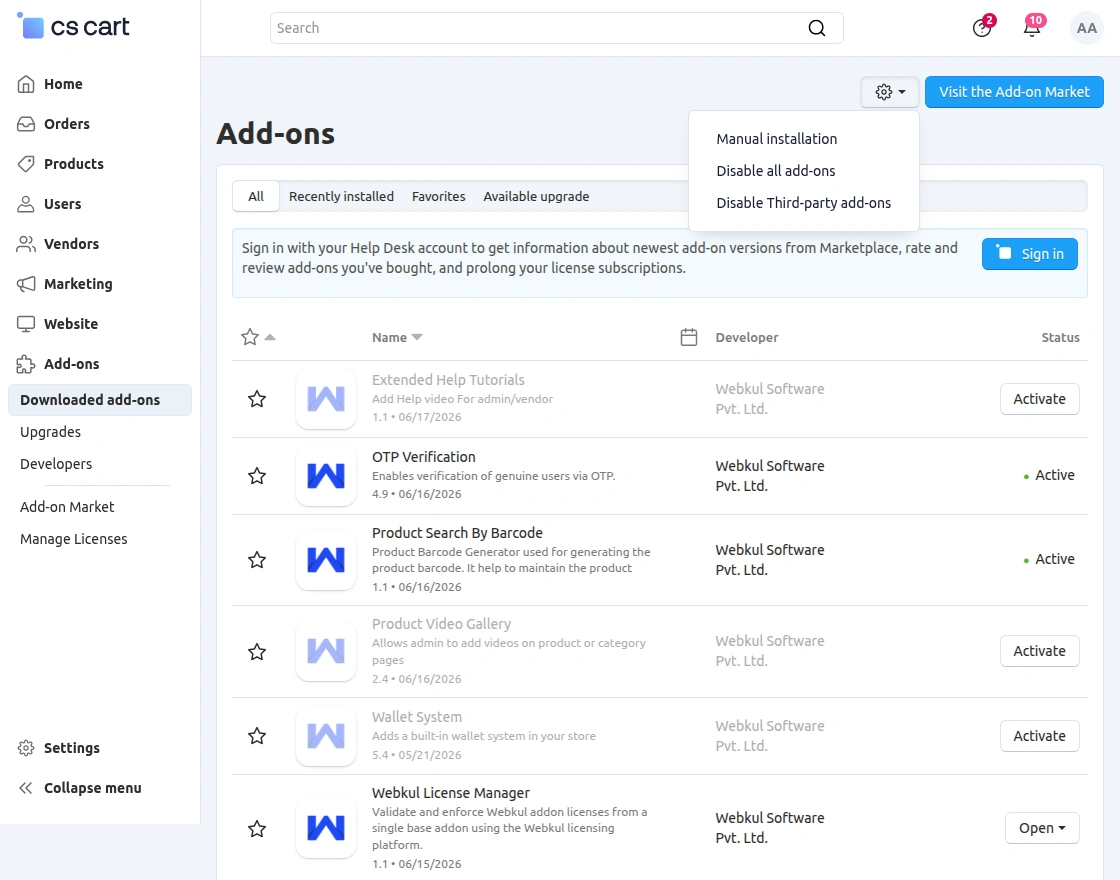Click the Status column header

1060,337
